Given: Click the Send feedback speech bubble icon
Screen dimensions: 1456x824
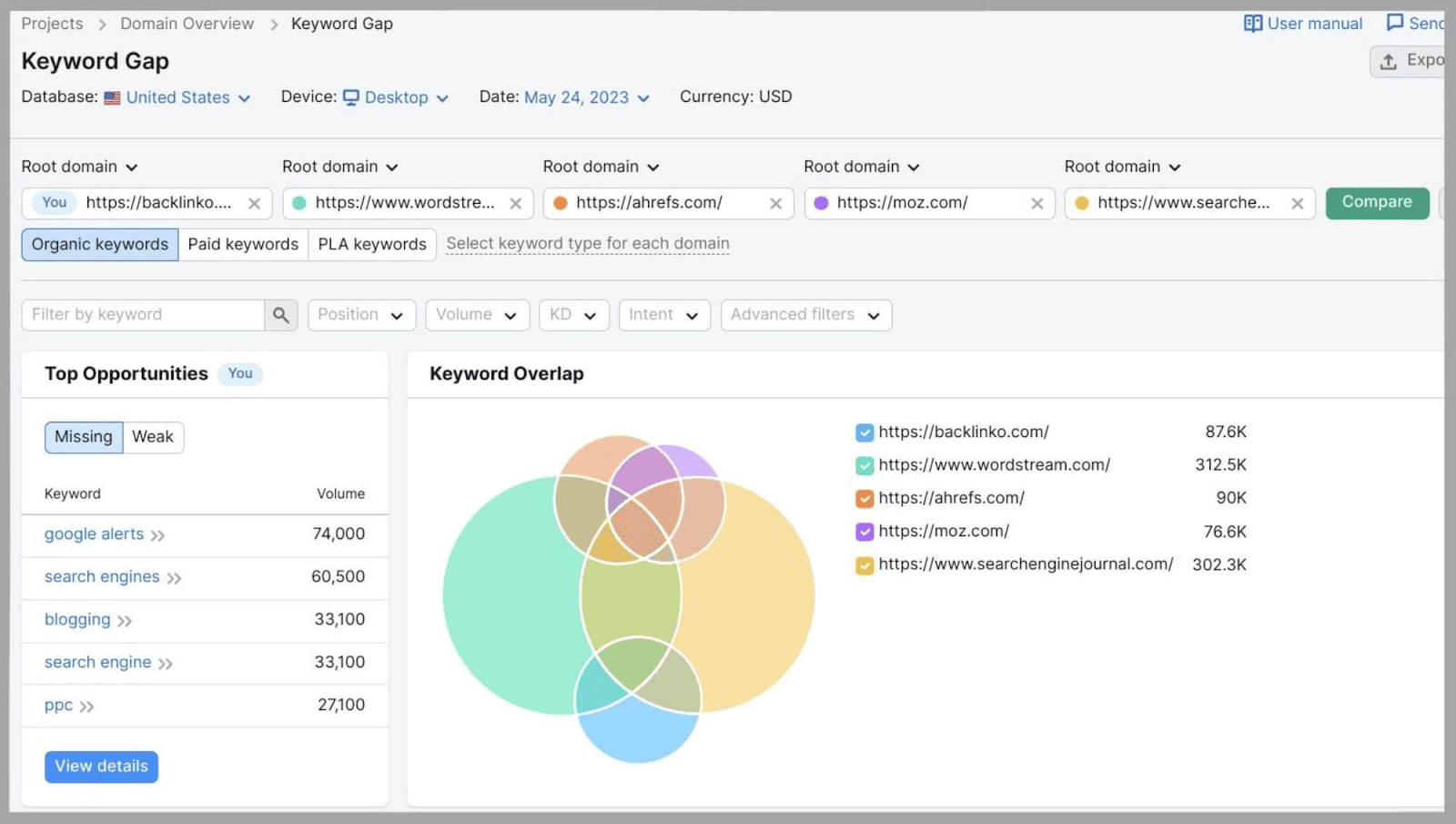Looking at the screenshot, I should (x=1393, y=23).
